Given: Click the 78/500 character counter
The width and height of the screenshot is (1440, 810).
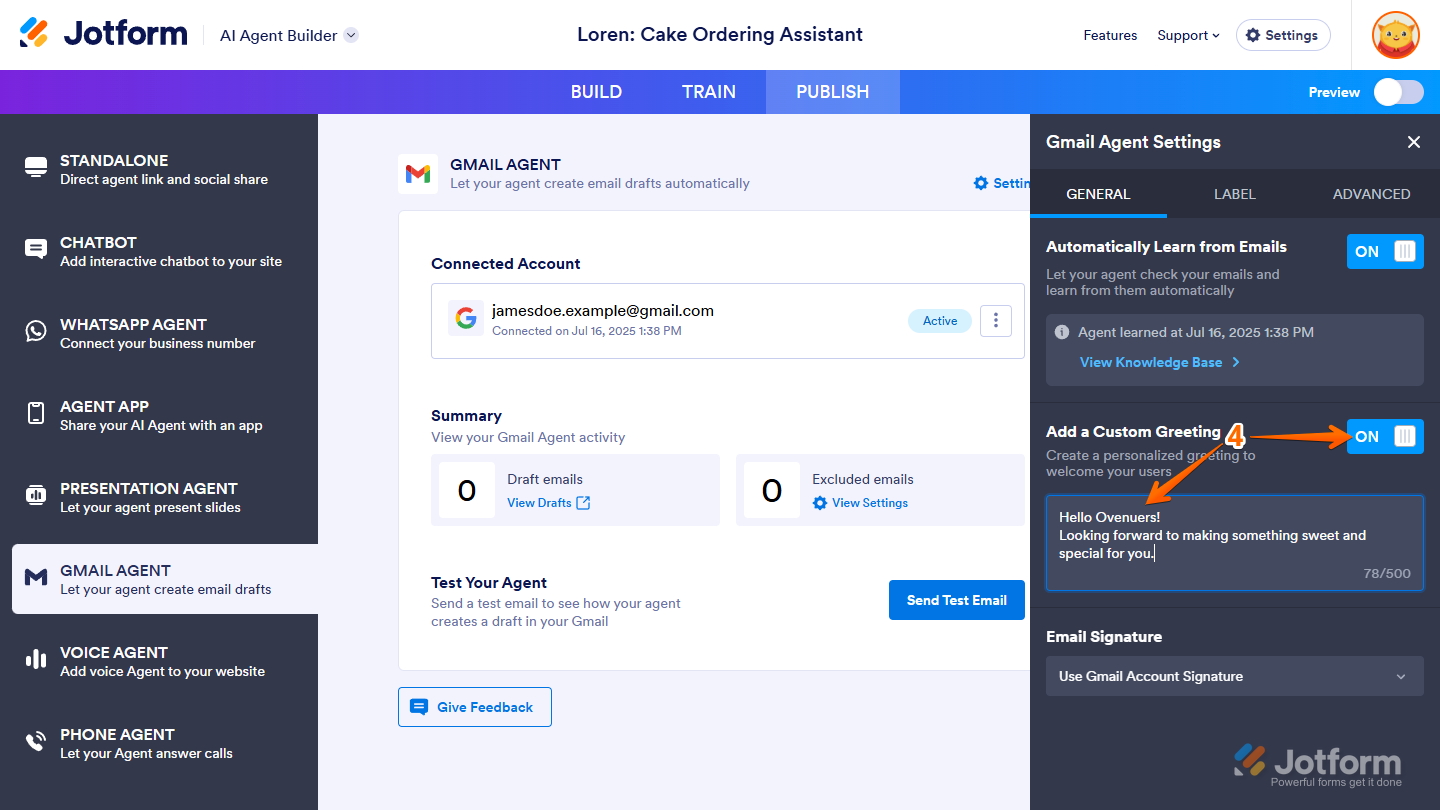Looking at the screenshot, I should click(x=1387, y=574).
